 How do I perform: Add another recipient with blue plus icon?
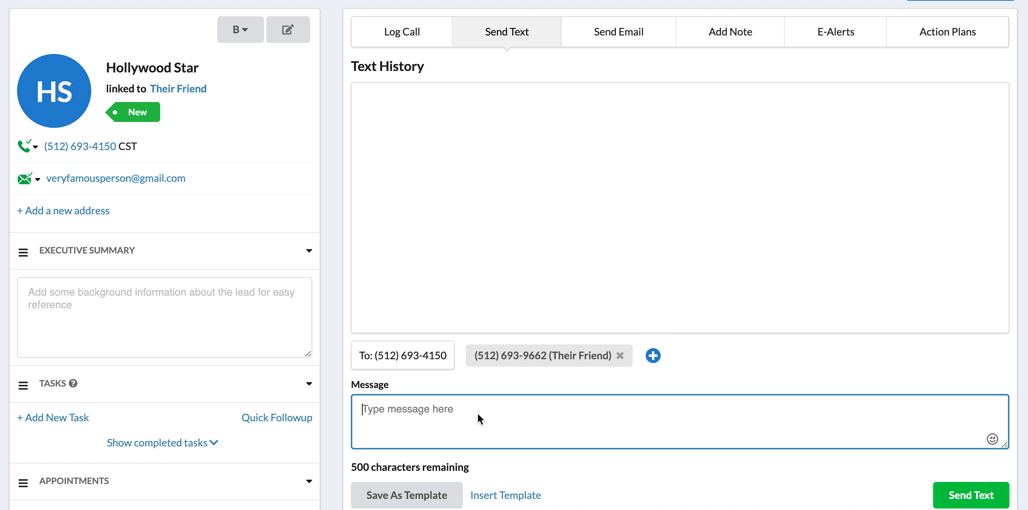click(x=653, y=356)
